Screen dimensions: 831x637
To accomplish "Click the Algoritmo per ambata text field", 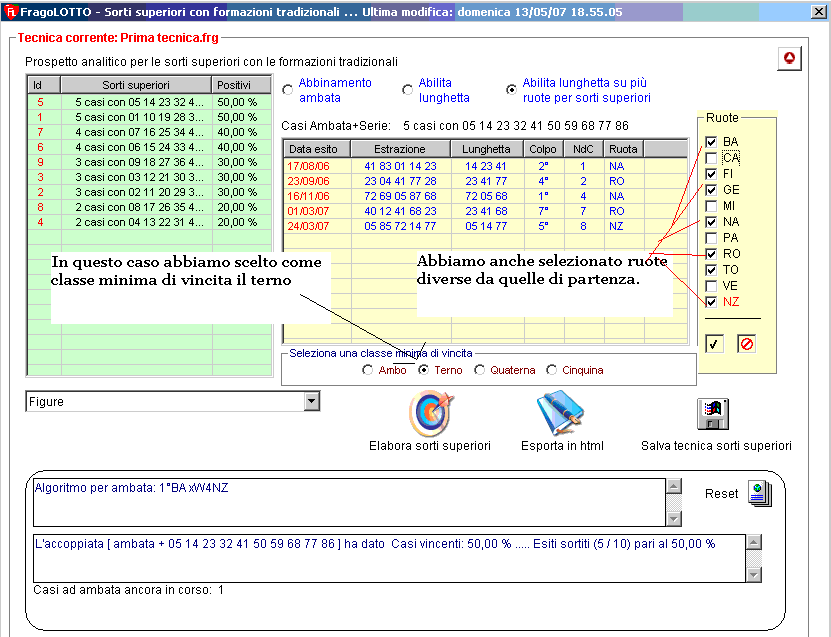I will (x=348, y=501).
